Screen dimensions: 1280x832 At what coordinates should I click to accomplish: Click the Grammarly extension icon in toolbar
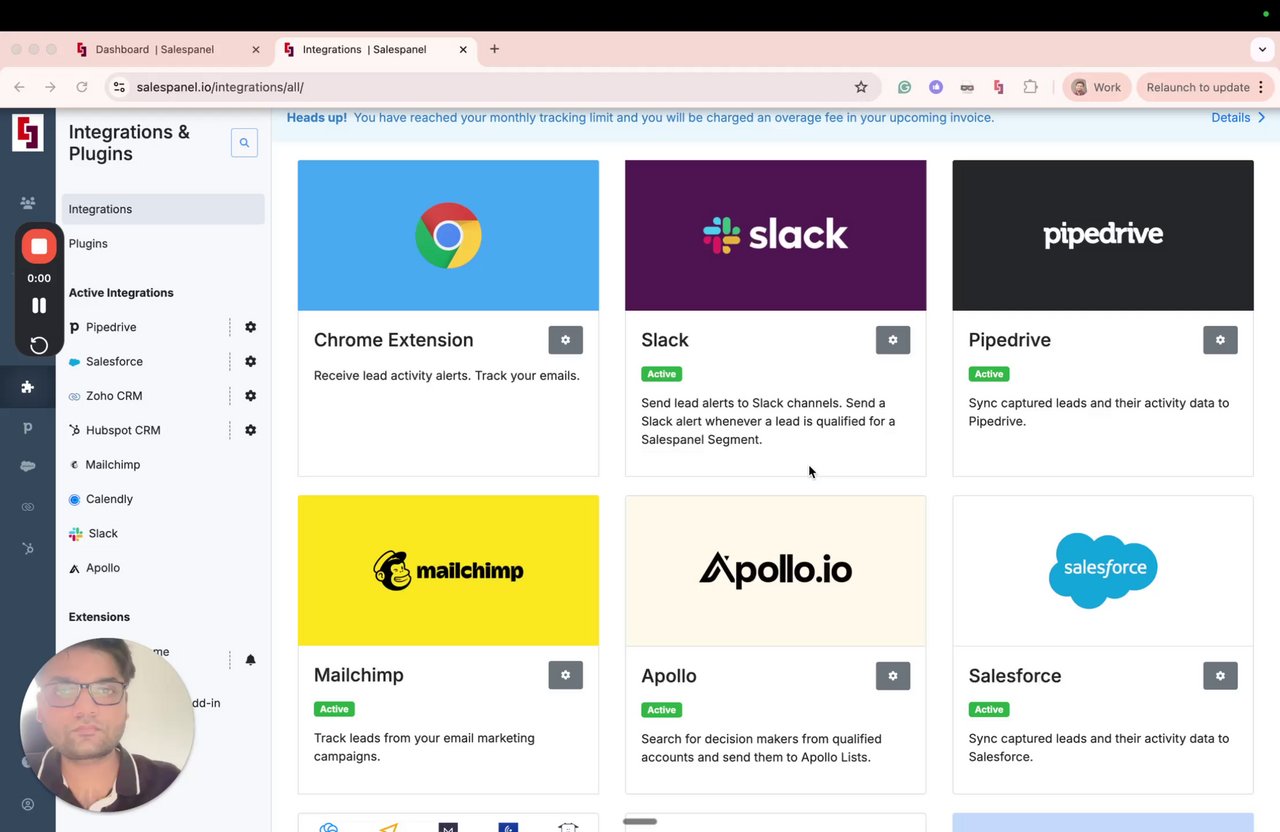pyautogui.click(x=904, y=87)
